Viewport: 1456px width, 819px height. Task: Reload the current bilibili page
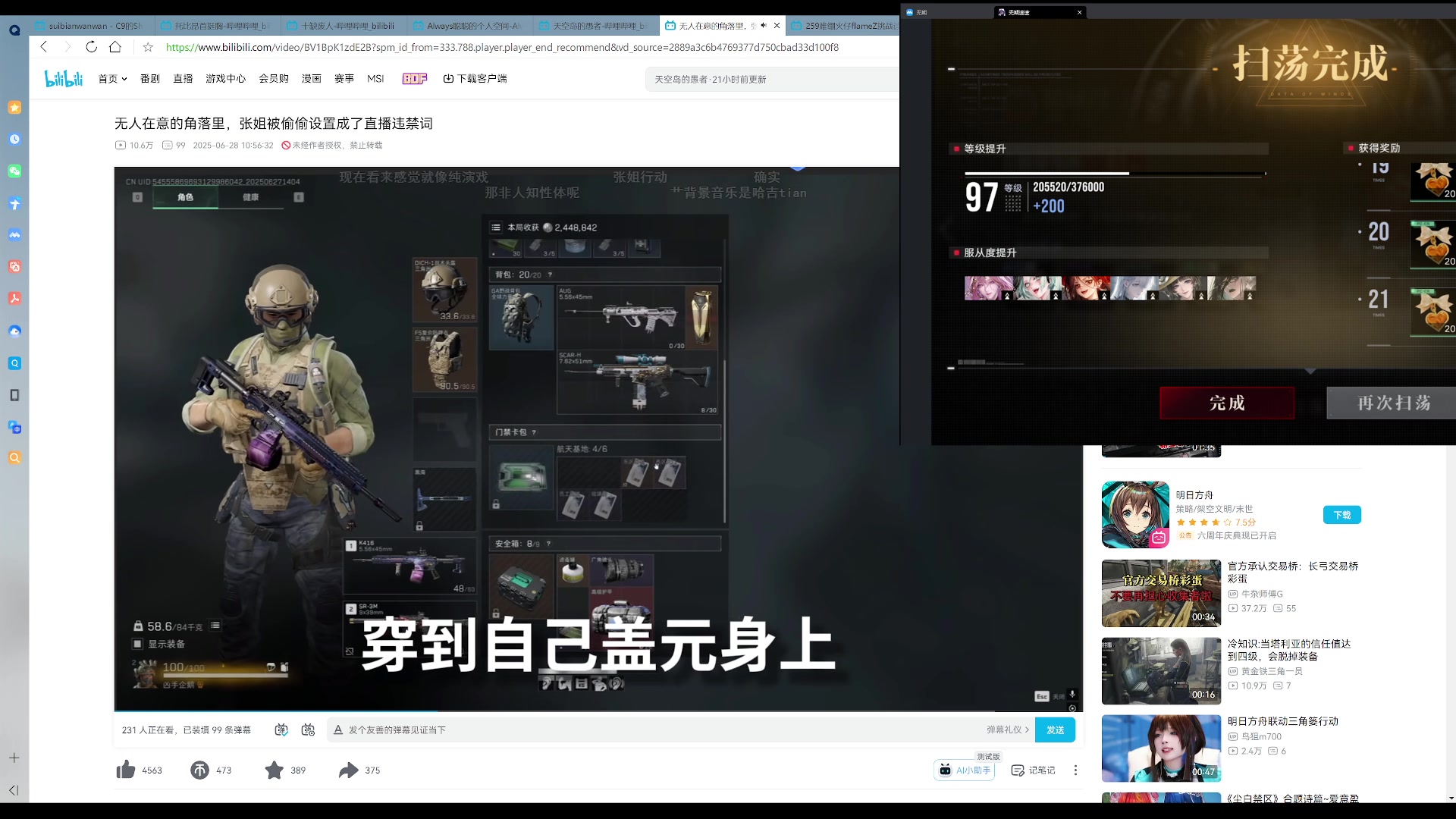pos(91,47)
